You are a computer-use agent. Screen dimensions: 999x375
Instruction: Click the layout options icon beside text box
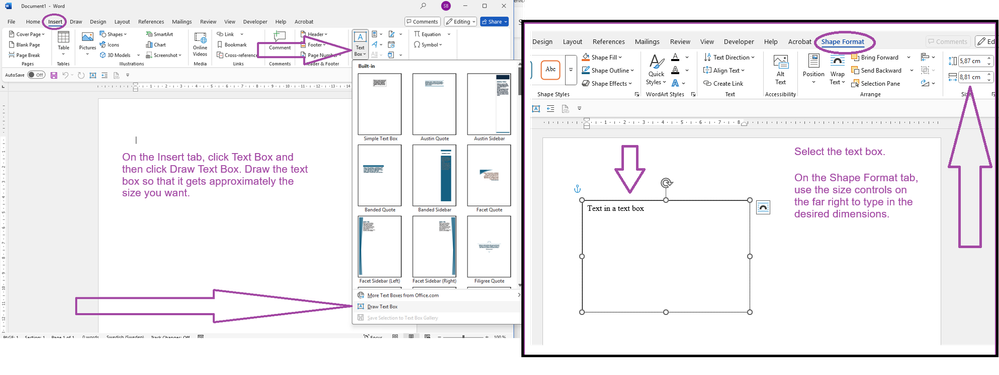click(763, 208)
